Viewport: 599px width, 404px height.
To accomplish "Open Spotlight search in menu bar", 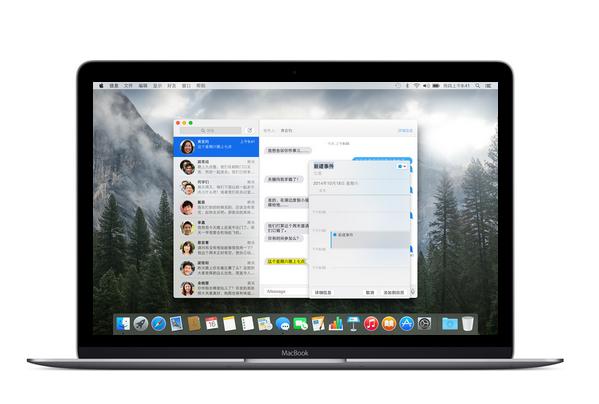I will (478, 86).
